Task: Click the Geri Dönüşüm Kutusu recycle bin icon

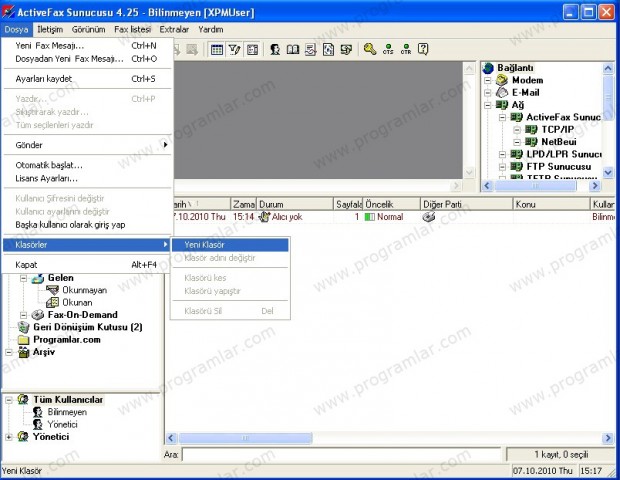Action: click(x=24, y=327)
